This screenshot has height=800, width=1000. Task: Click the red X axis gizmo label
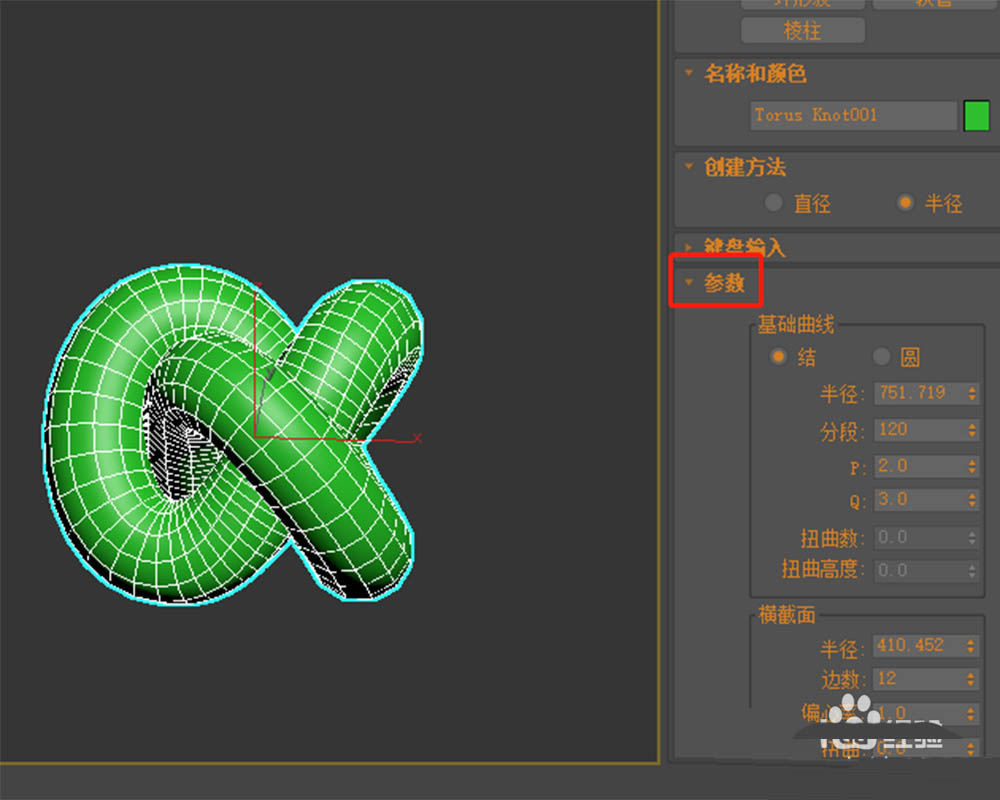[417, 438]
